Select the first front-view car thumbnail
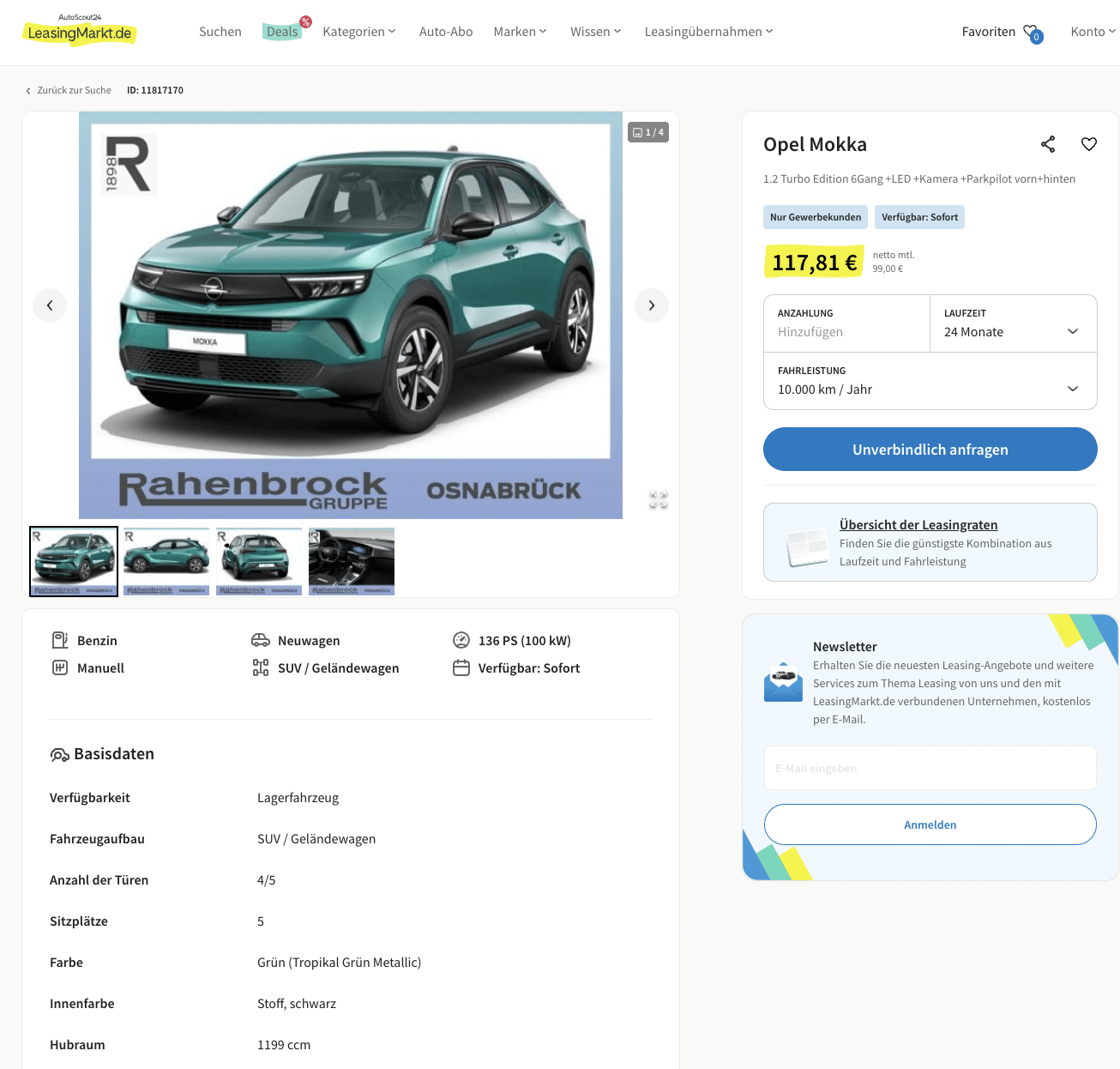Screen dimensions: 1120x1069 click(74, 561)
